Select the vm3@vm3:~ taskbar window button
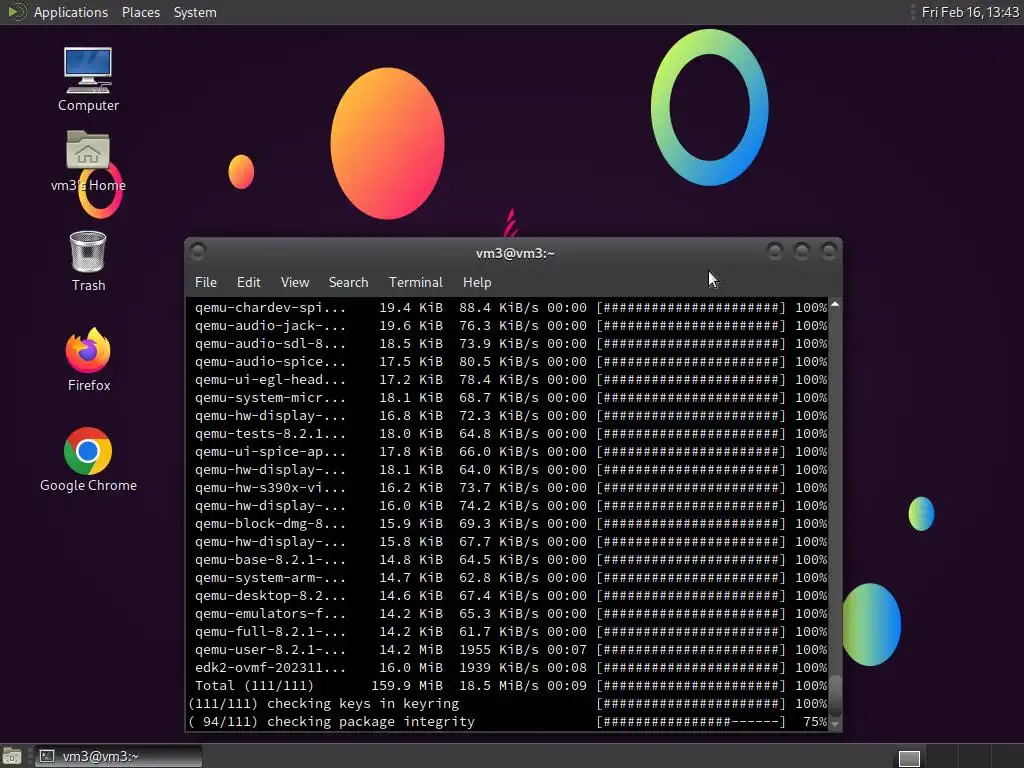The width and height of the screenshot is (1024, 768). (x=118, y=756)
